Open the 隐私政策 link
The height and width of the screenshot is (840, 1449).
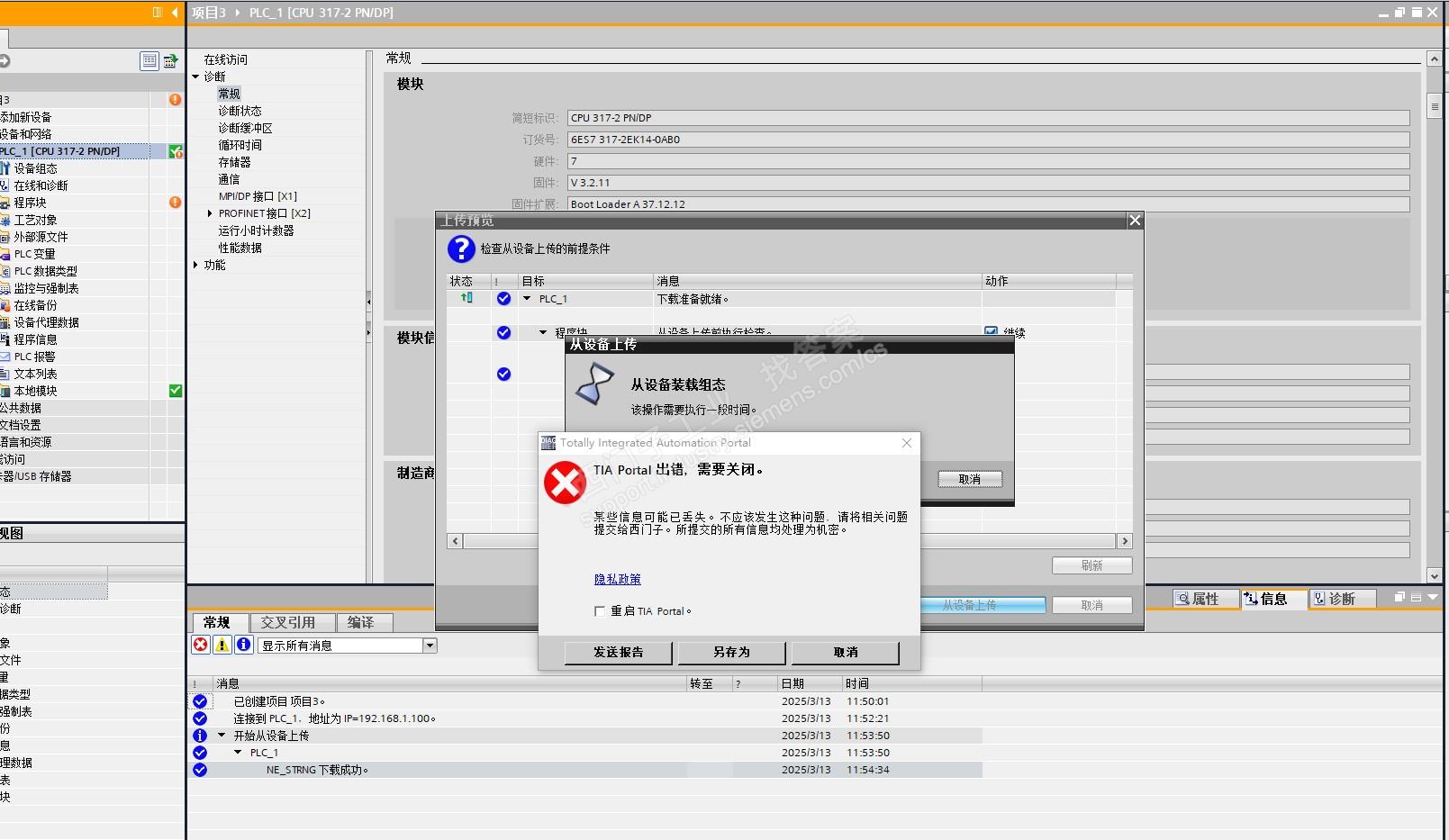tap(617, 579)
